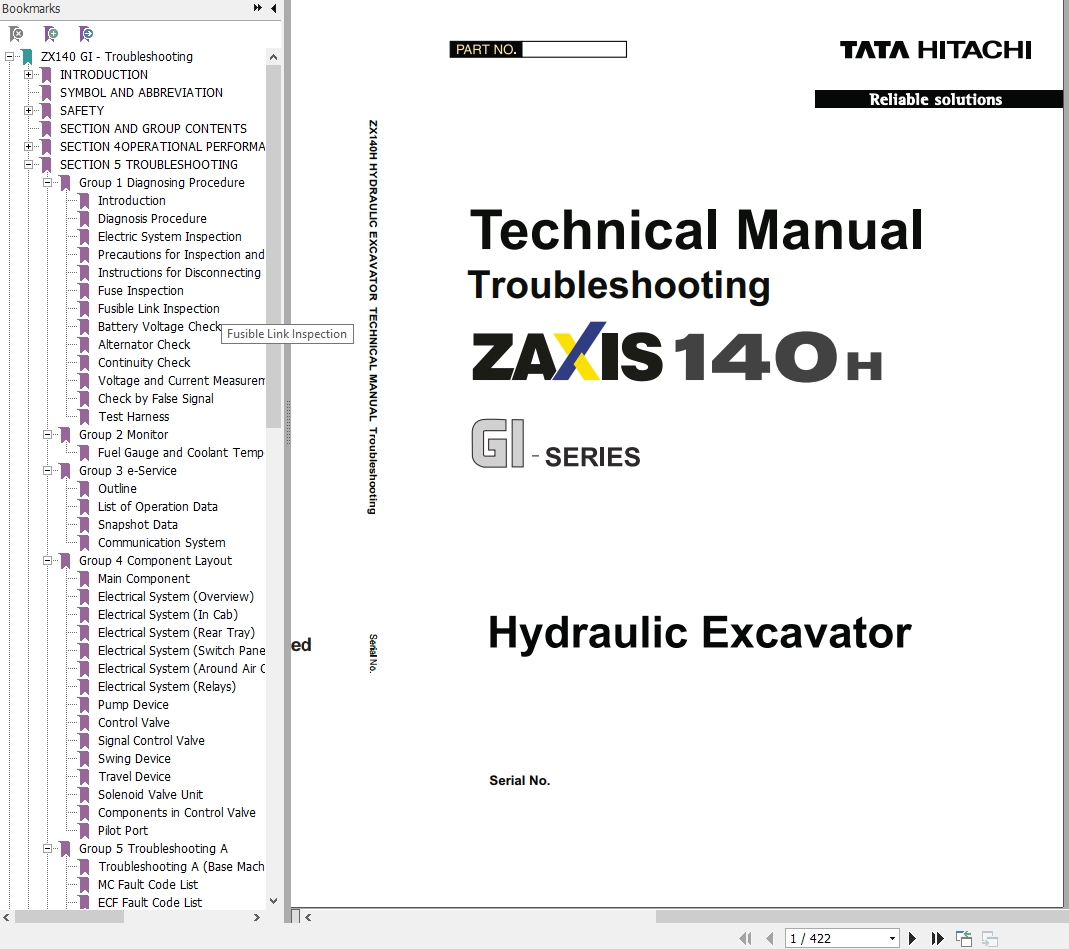Open the Diagnosis Procedure bookmark
Image resolution: width=1069 pixels, height=949 pixels.
pyautogui.click(x=152, y=219)
